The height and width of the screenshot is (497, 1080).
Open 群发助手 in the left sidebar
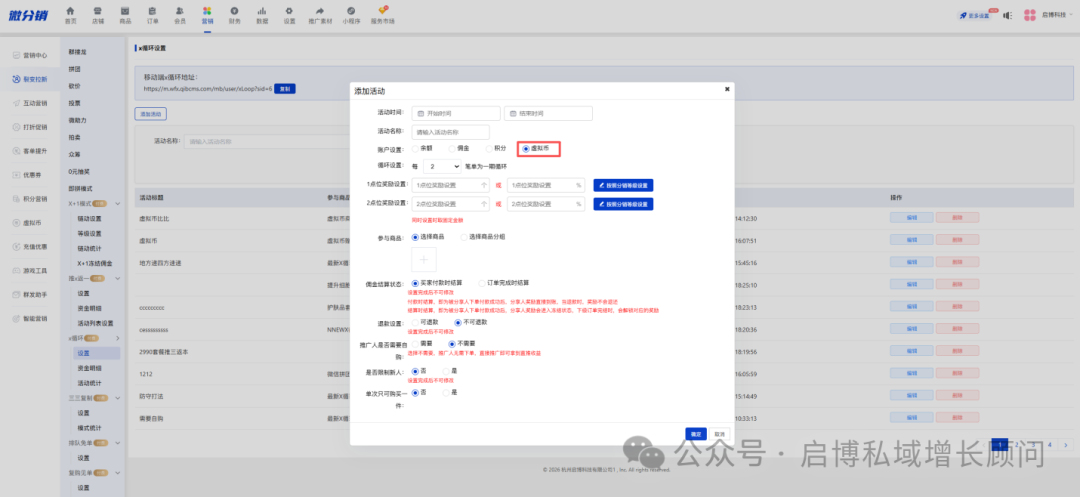30,295
